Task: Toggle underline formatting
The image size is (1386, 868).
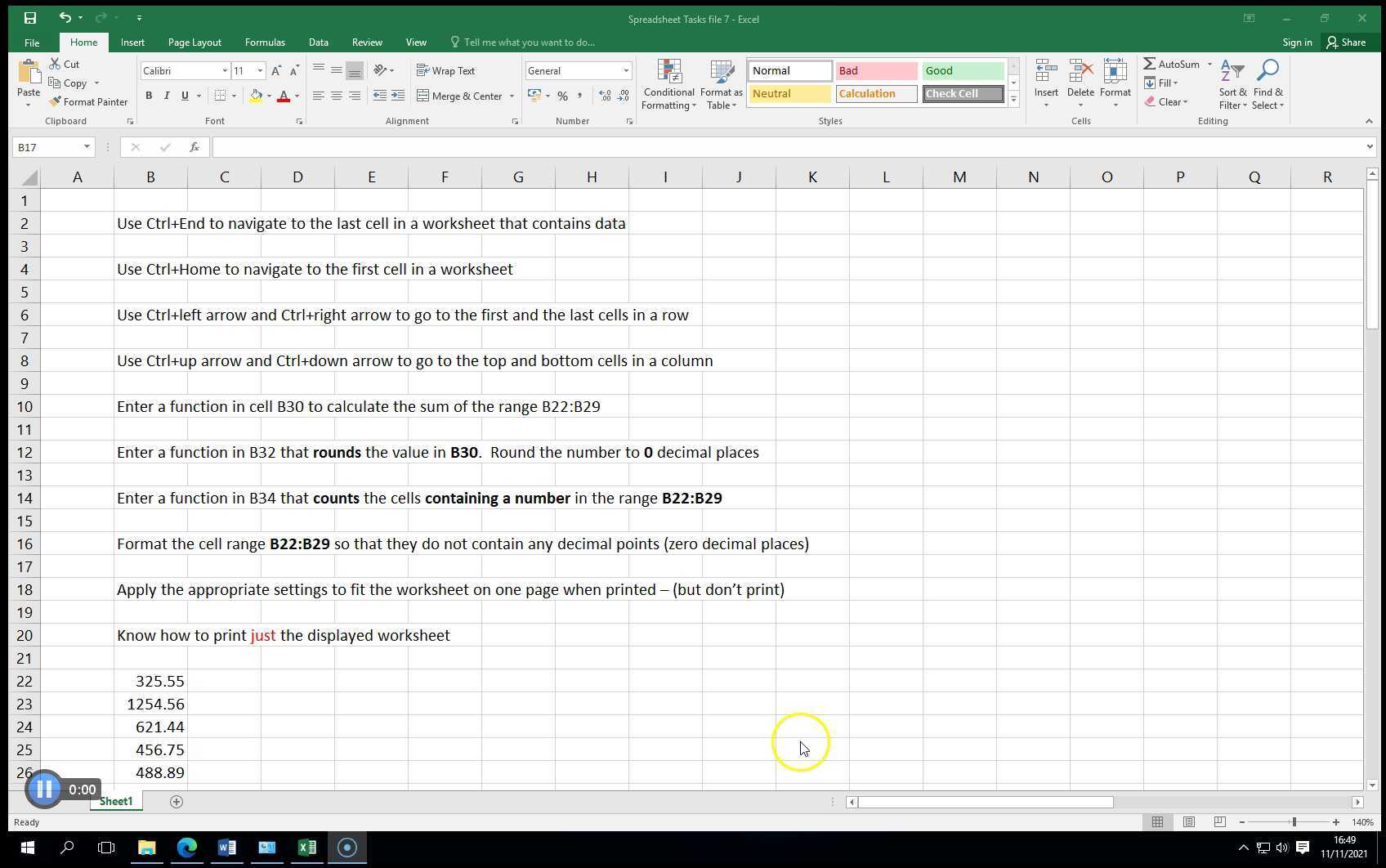Action: [x=185, y=96]
